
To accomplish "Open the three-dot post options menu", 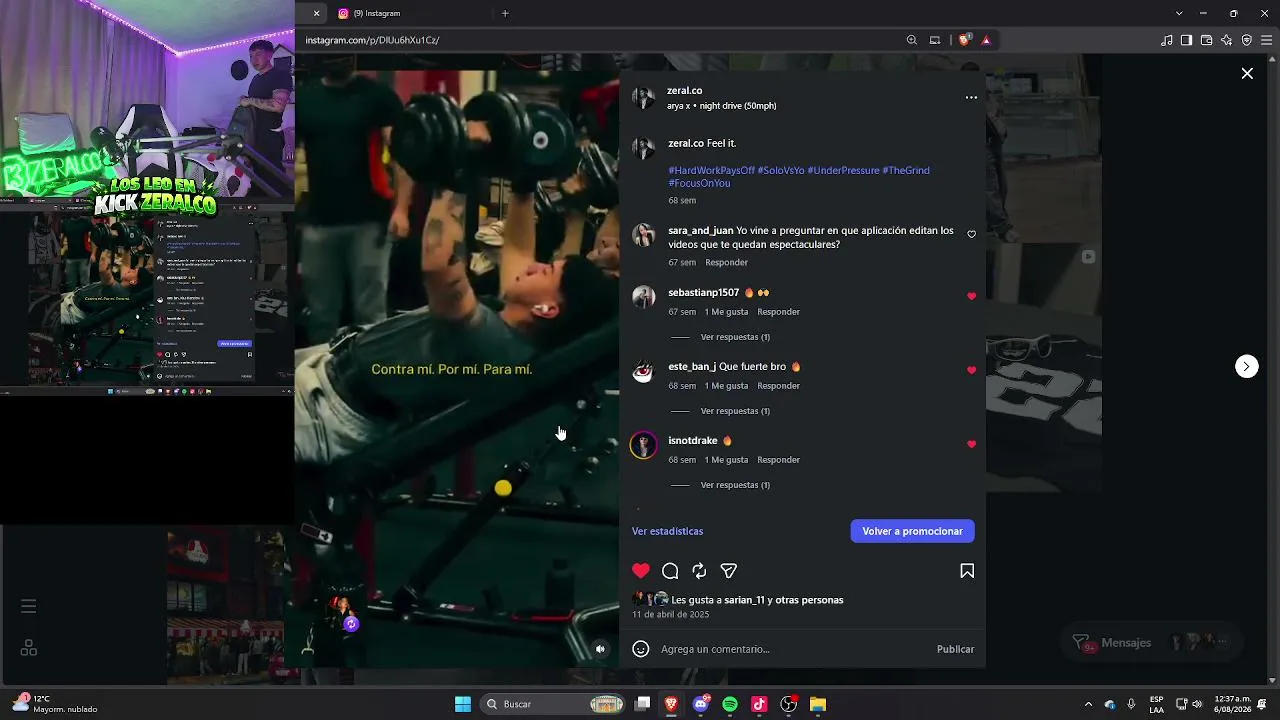I will (971, 98).
